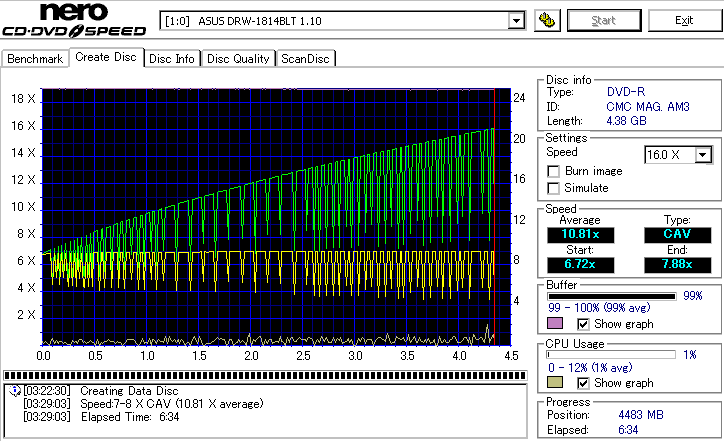Switch to the Benchmark tab

click(x=35, y=59)
